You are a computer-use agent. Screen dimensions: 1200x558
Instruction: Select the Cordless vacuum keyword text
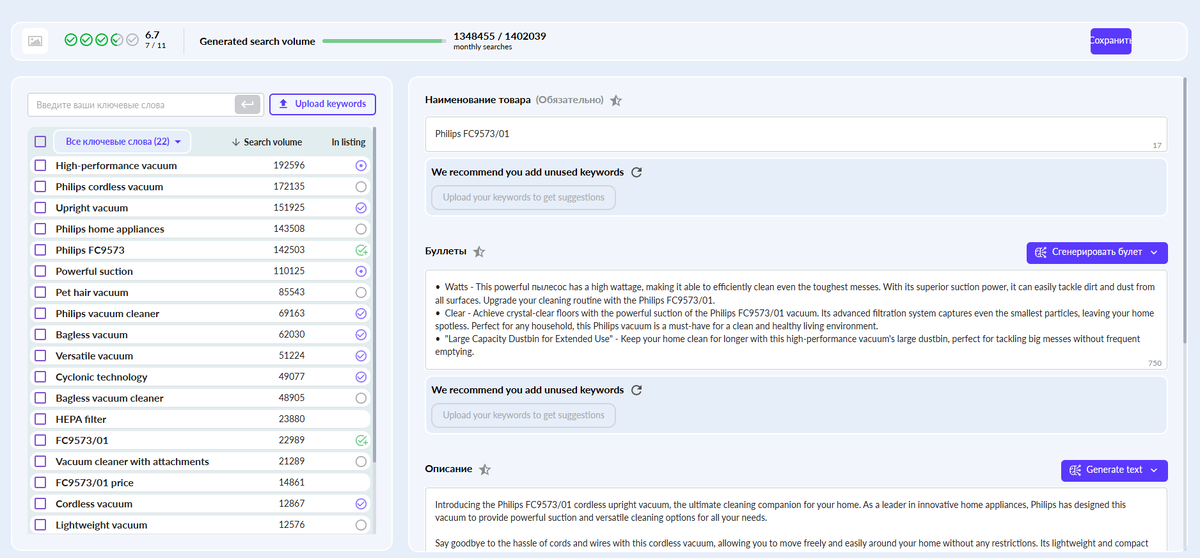(x=94, y=504)
